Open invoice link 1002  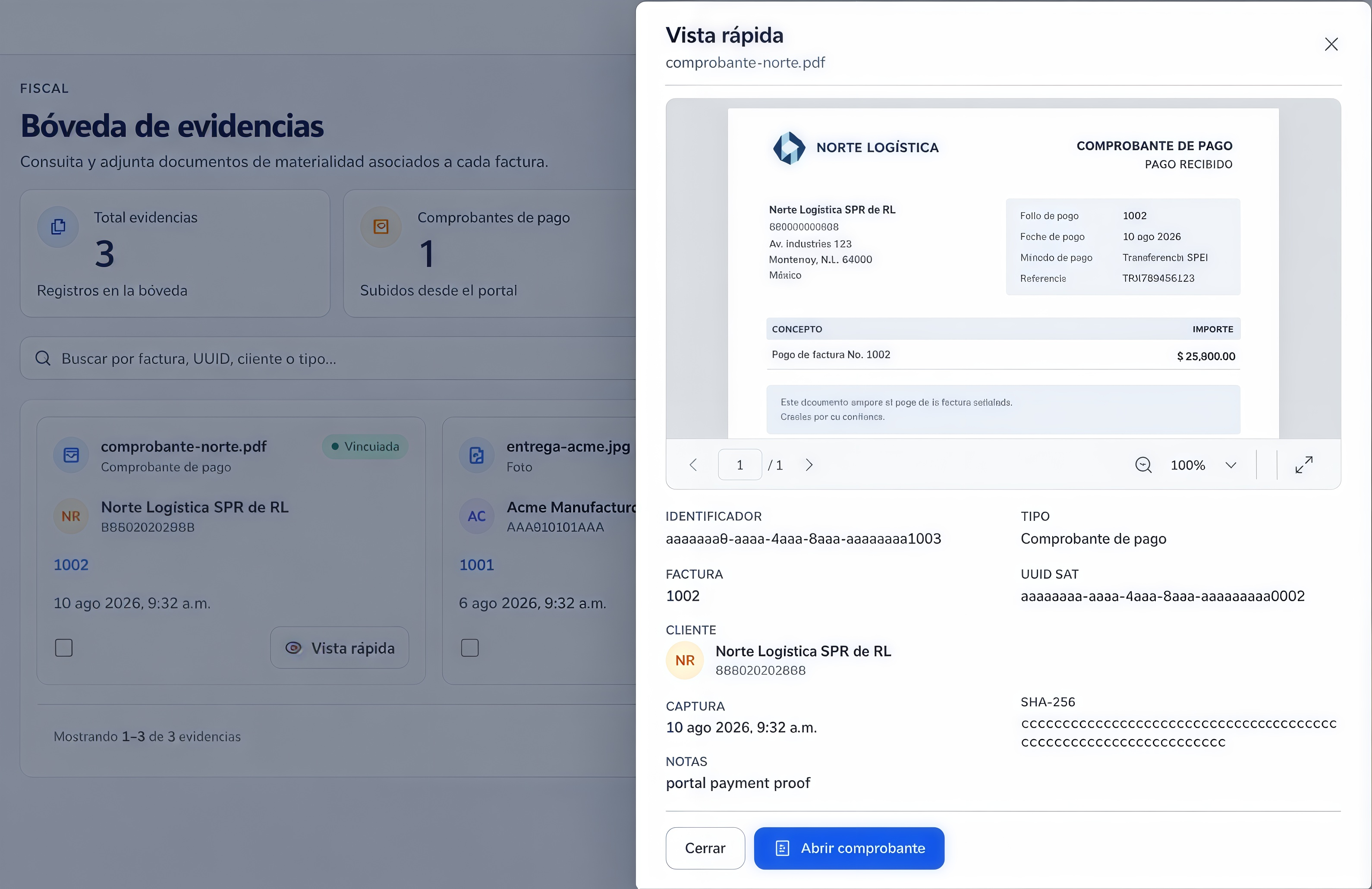tap(71, 564)
